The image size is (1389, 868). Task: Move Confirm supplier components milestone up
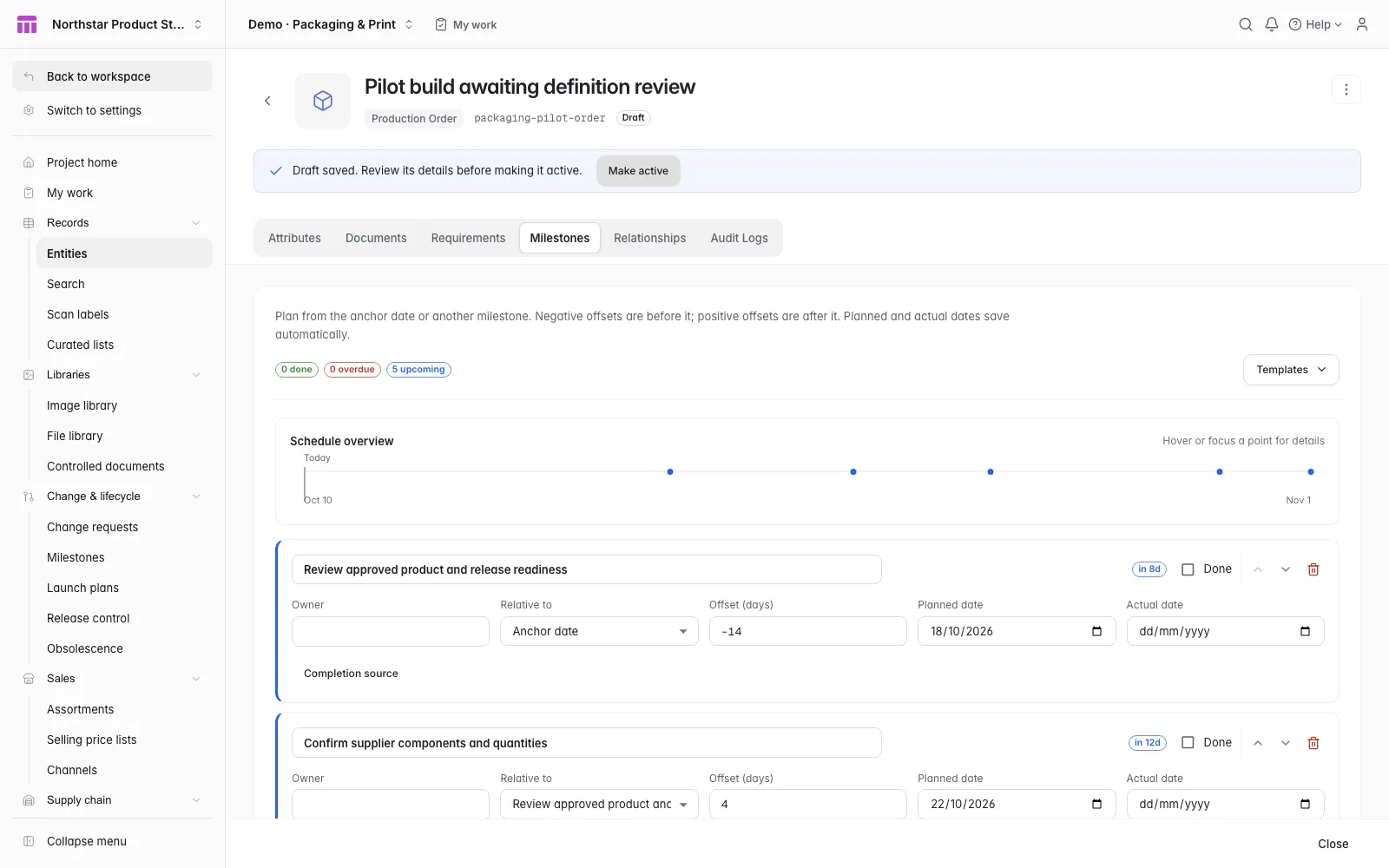point(1258,743)
